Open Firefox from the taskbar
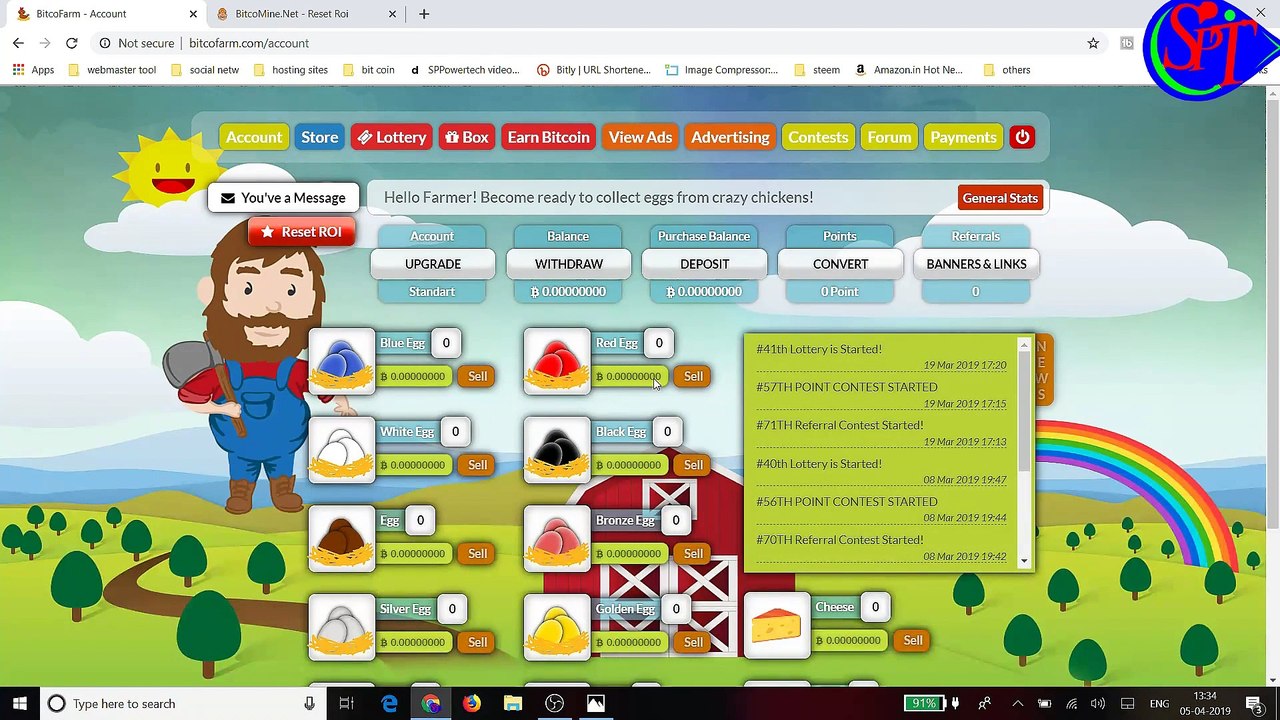 click(x=472, y=703)
